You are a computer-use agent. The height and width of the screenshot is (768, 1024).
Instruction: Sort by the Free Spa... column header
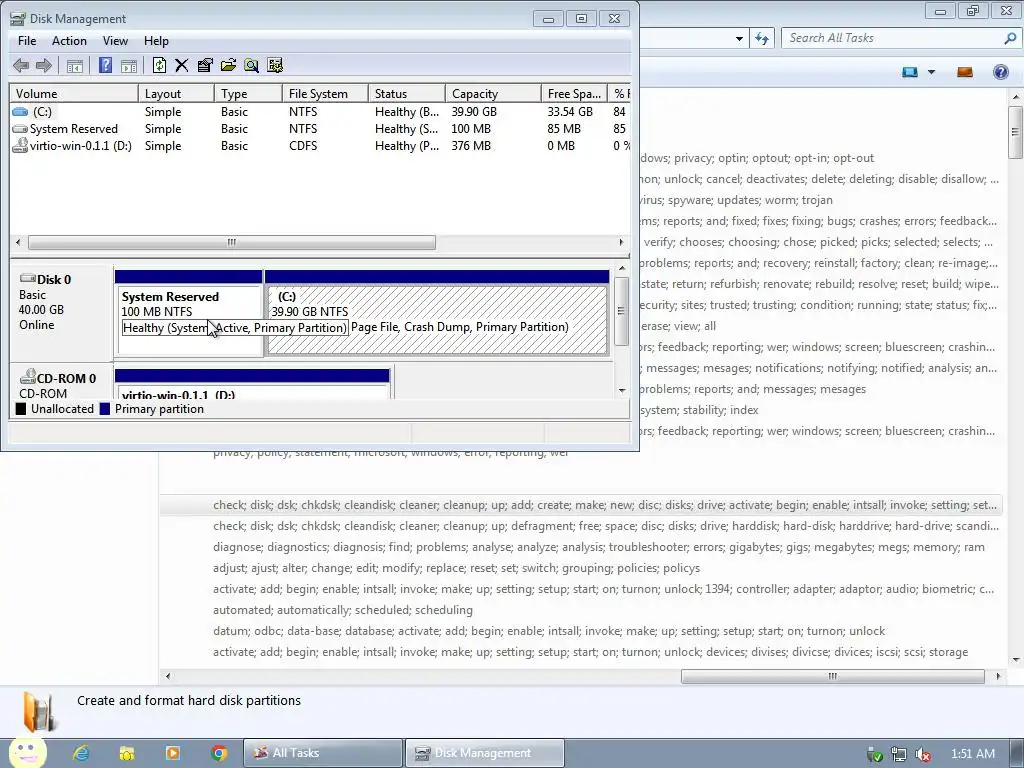coord(574,93)
